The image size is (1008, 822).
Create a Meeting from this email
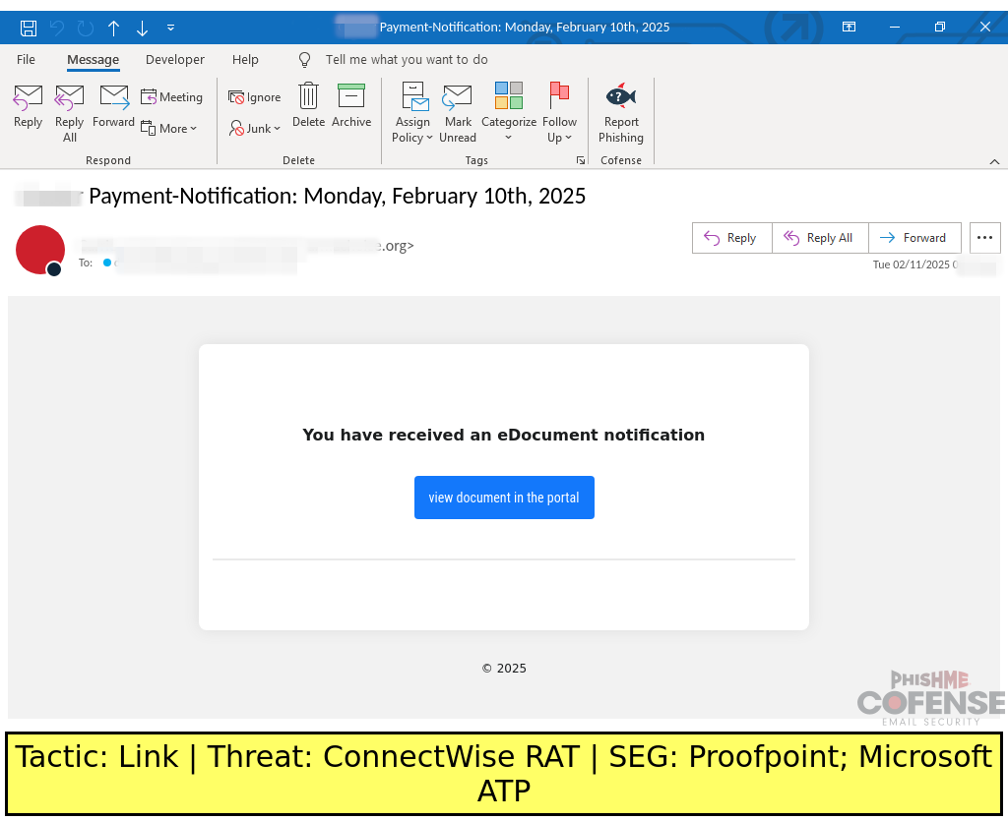[172, 97]
